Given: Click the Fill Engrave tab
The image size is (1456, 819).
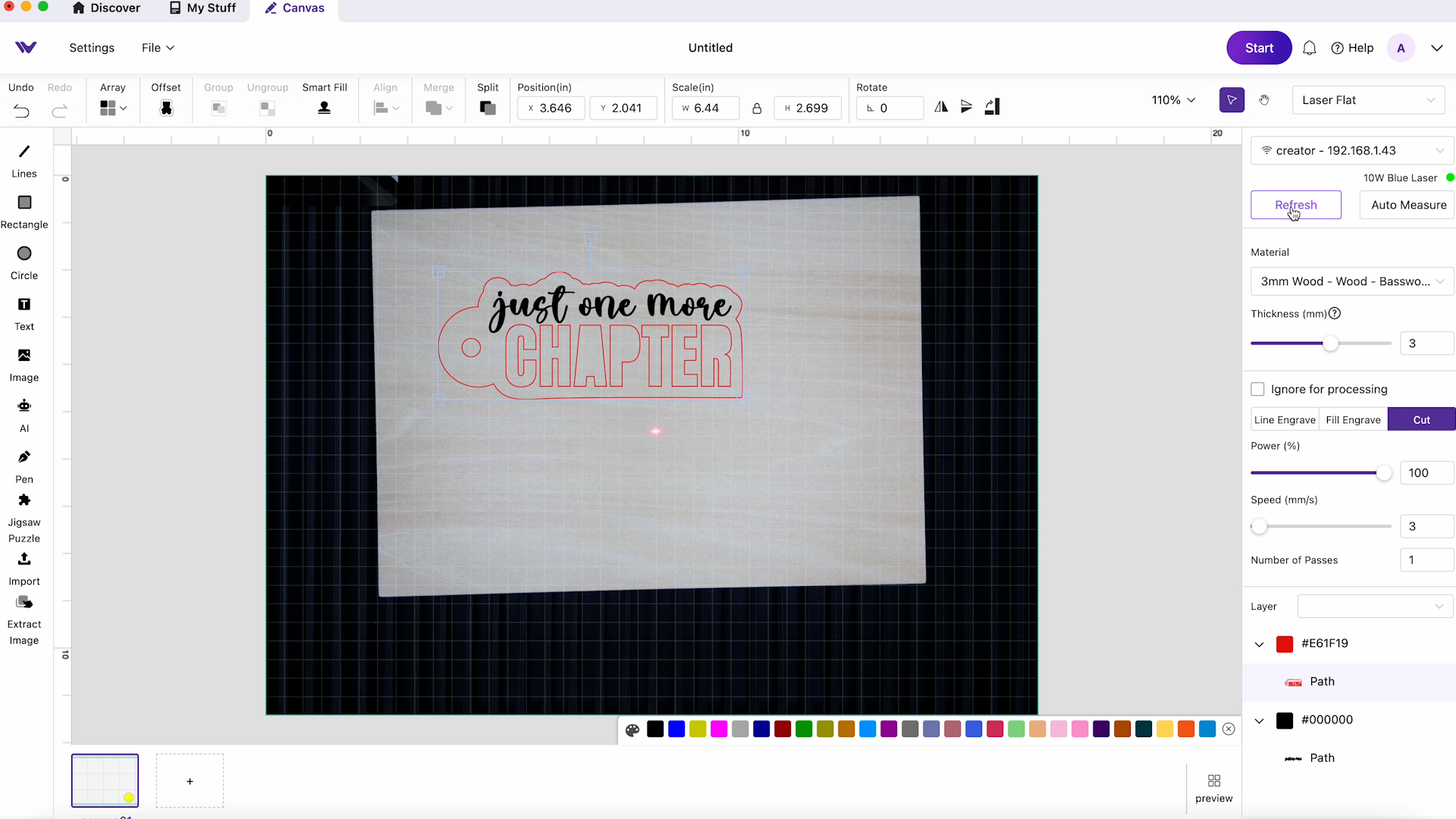Looking at the screenshot, I should (1353, 419).
